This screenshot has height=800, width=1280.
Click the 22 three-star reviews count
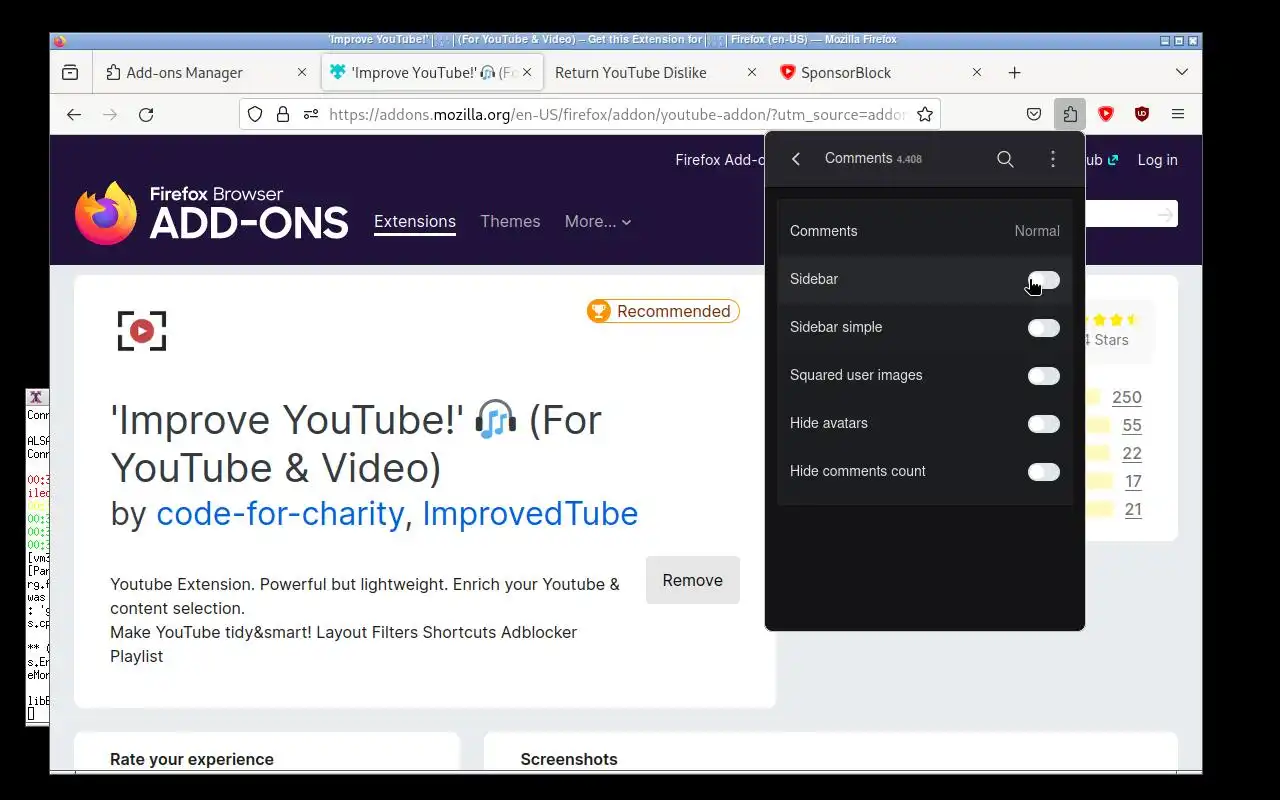(1132, 453)
